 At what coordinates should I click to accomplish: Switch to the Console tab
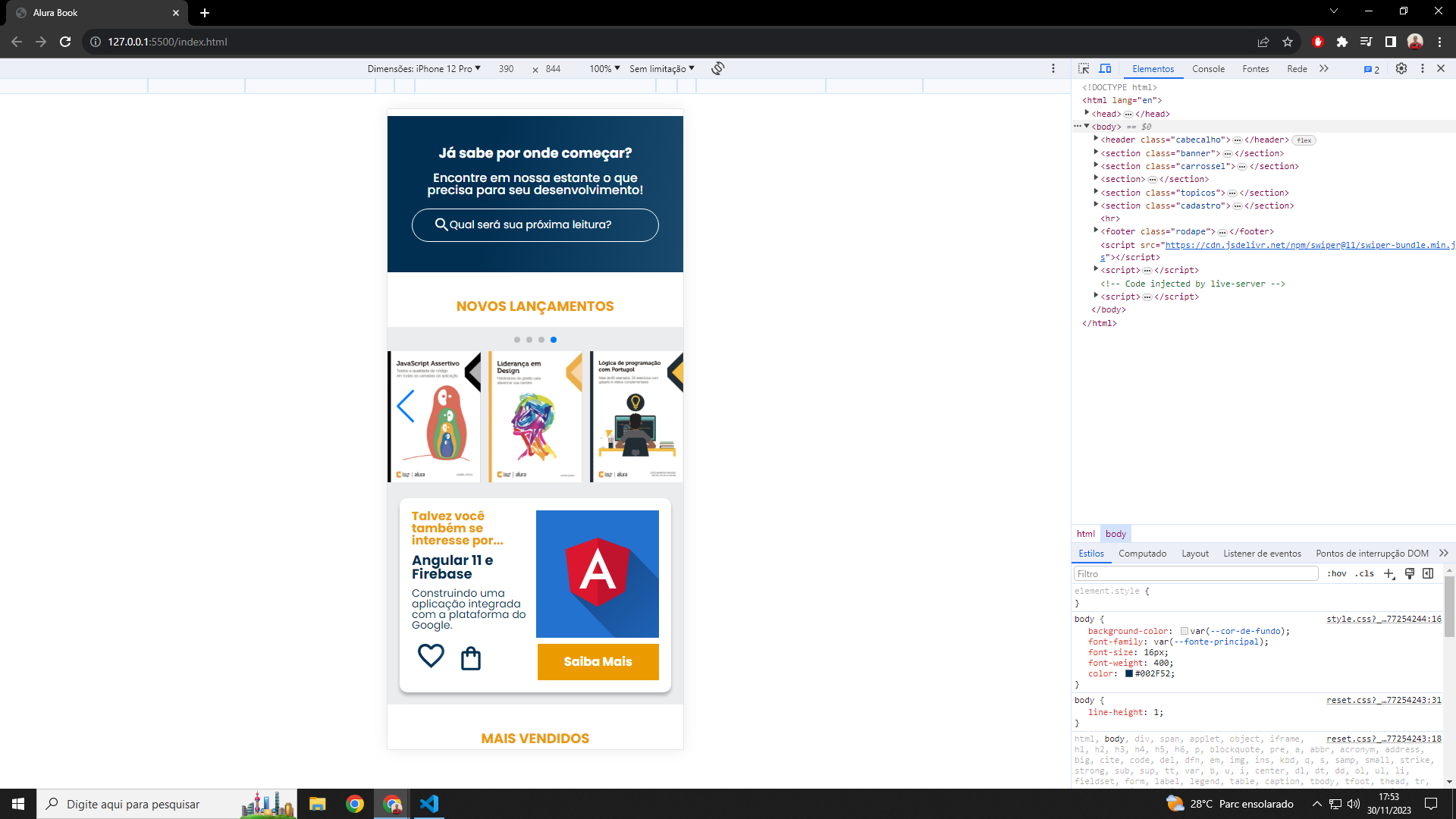(x=1208, y=68)
